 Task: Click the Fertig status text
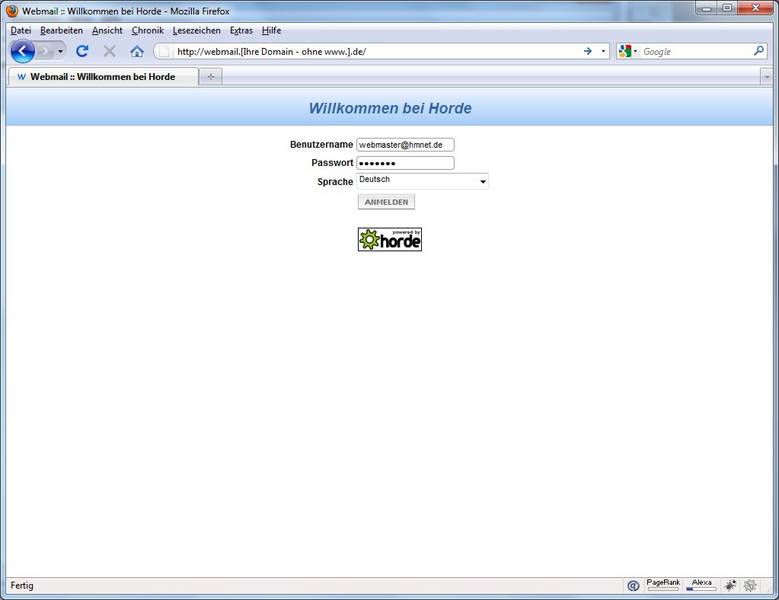click(22, 586)
